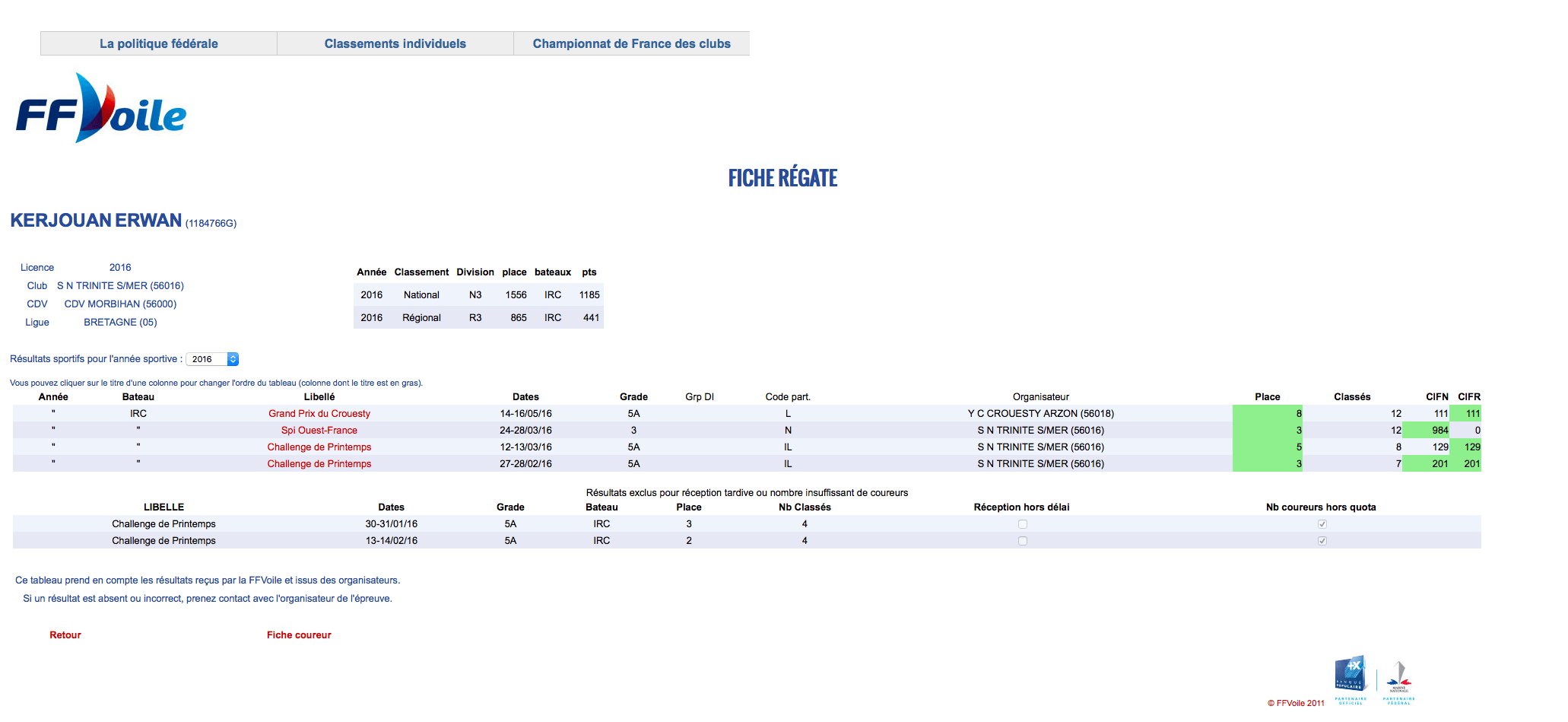Sort table by Grade column header

[x=633, y=397]
